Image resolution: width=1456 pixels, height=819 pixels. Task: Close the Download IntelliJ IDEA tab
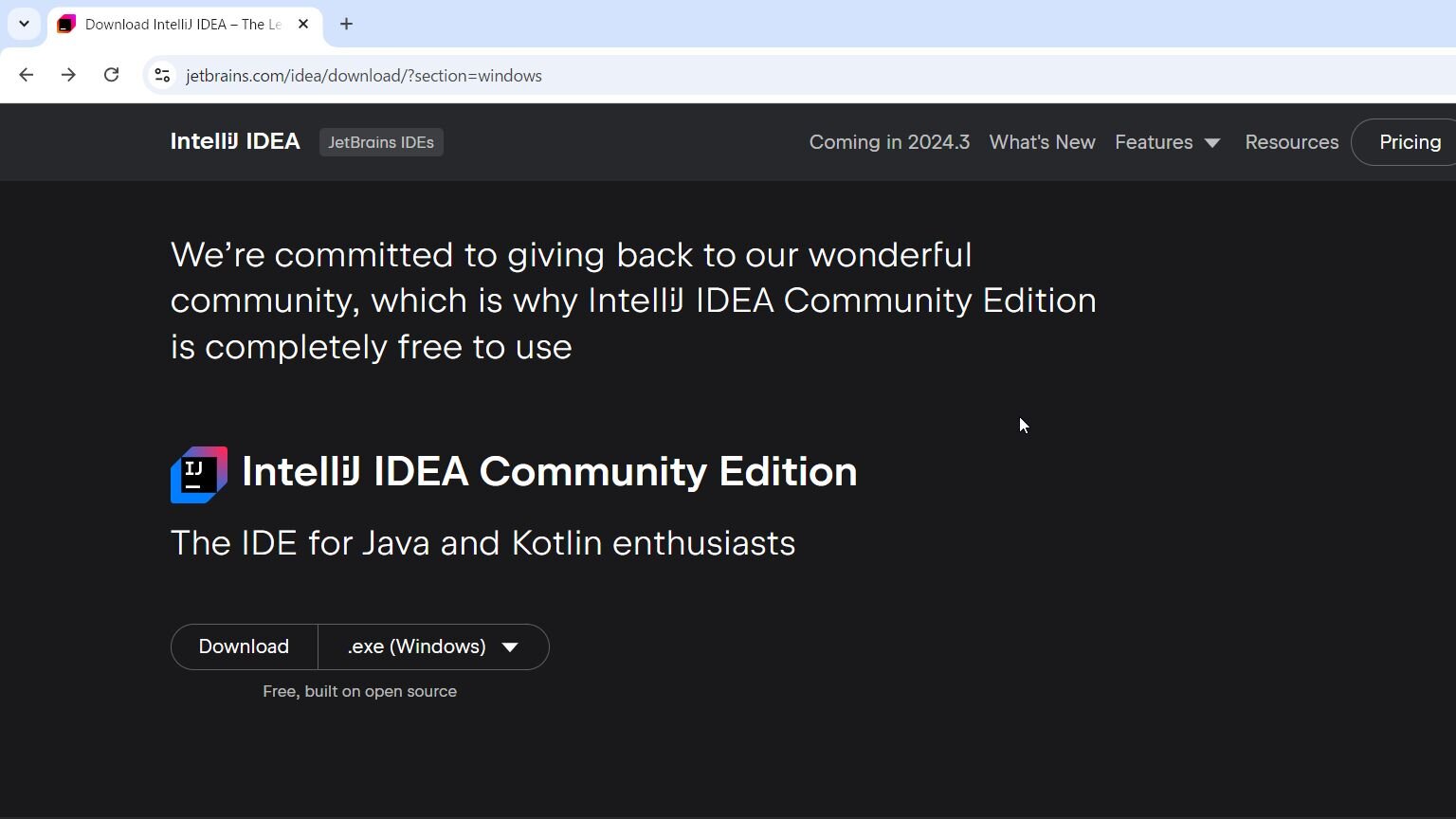303,24
